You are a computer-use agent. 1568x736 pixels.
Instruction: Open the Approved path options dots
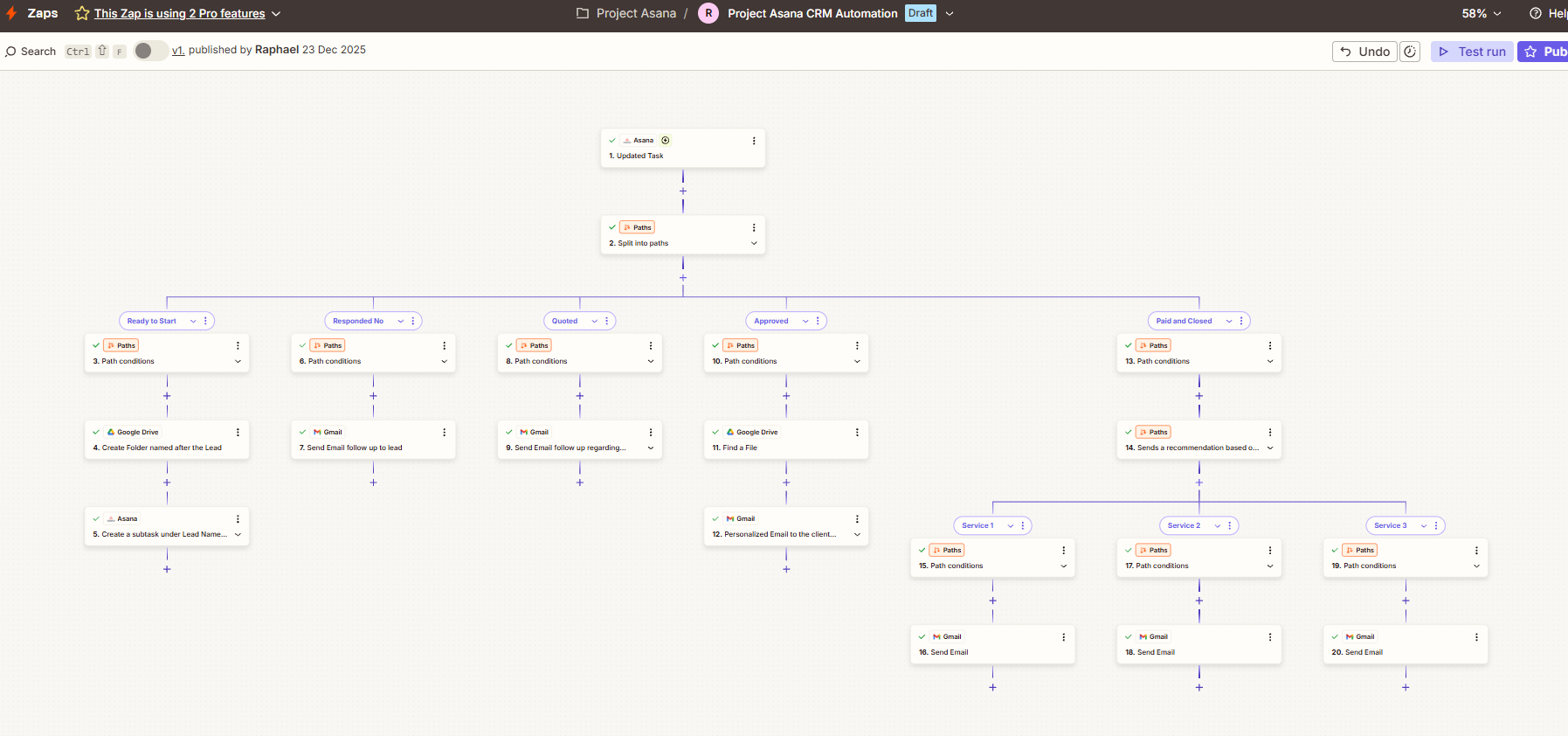click(x=818, y=321)
